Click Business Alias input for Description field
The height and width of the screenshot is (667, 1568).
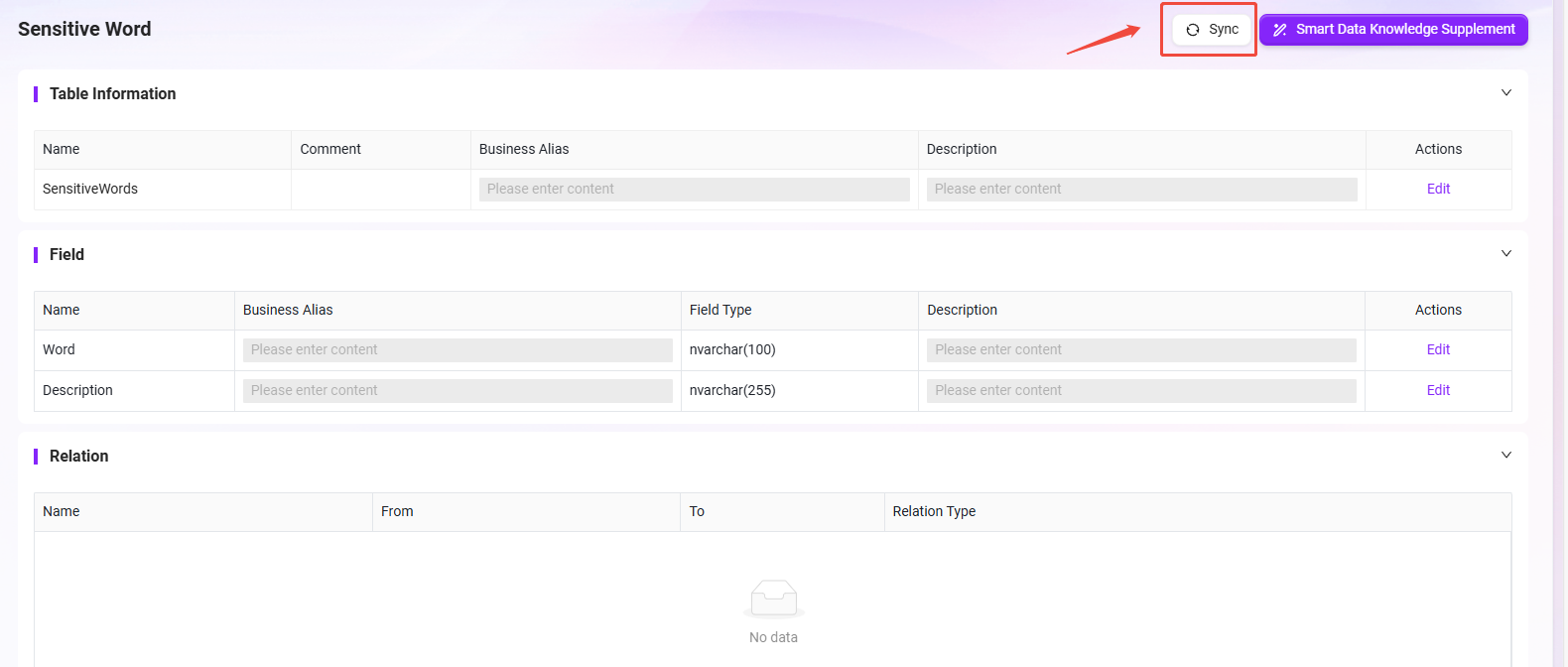pyautogui.click(x=457, y=390)
